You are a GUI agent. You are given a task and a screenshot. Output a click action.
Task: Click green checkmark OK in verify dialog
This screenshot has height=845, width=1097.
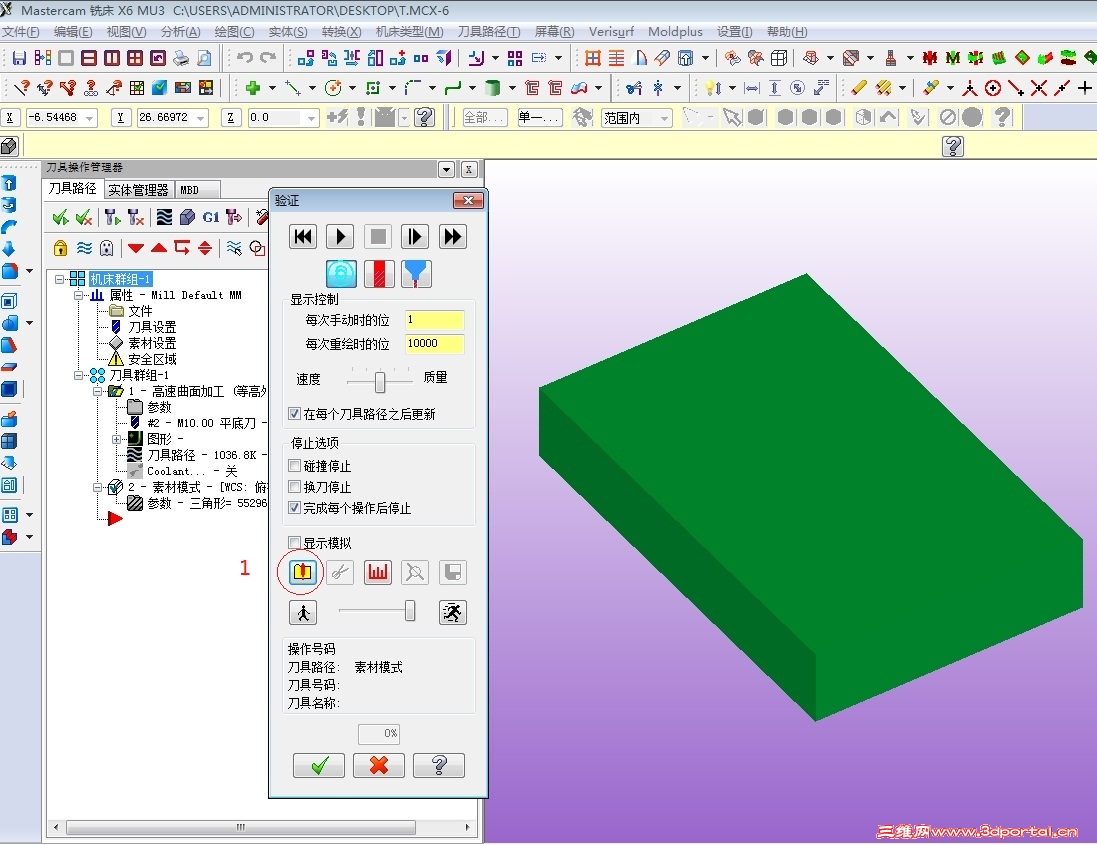click(319, 765)
